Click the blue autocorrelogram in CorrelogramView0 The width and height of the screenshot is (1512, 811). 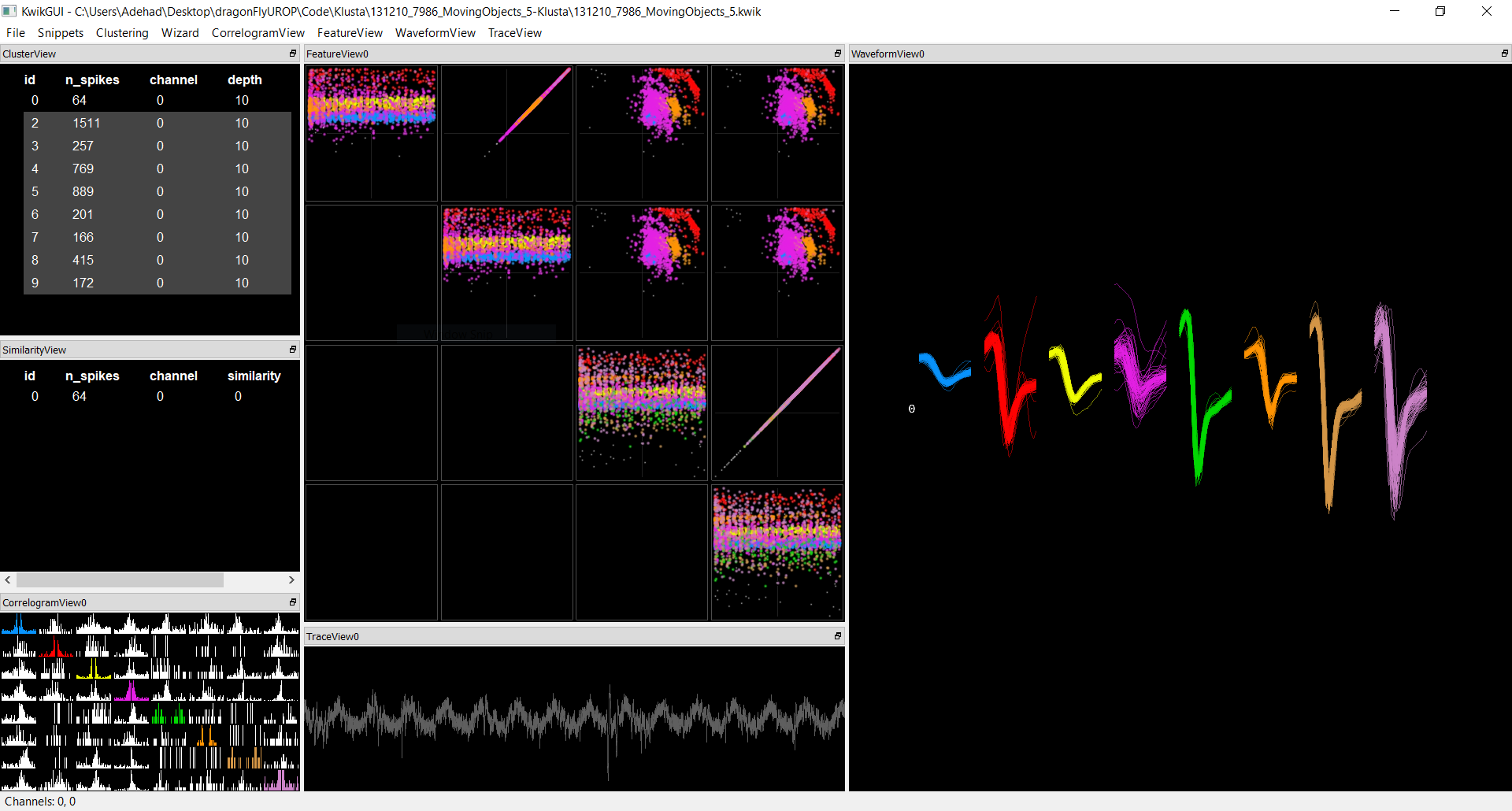(19, 624)
